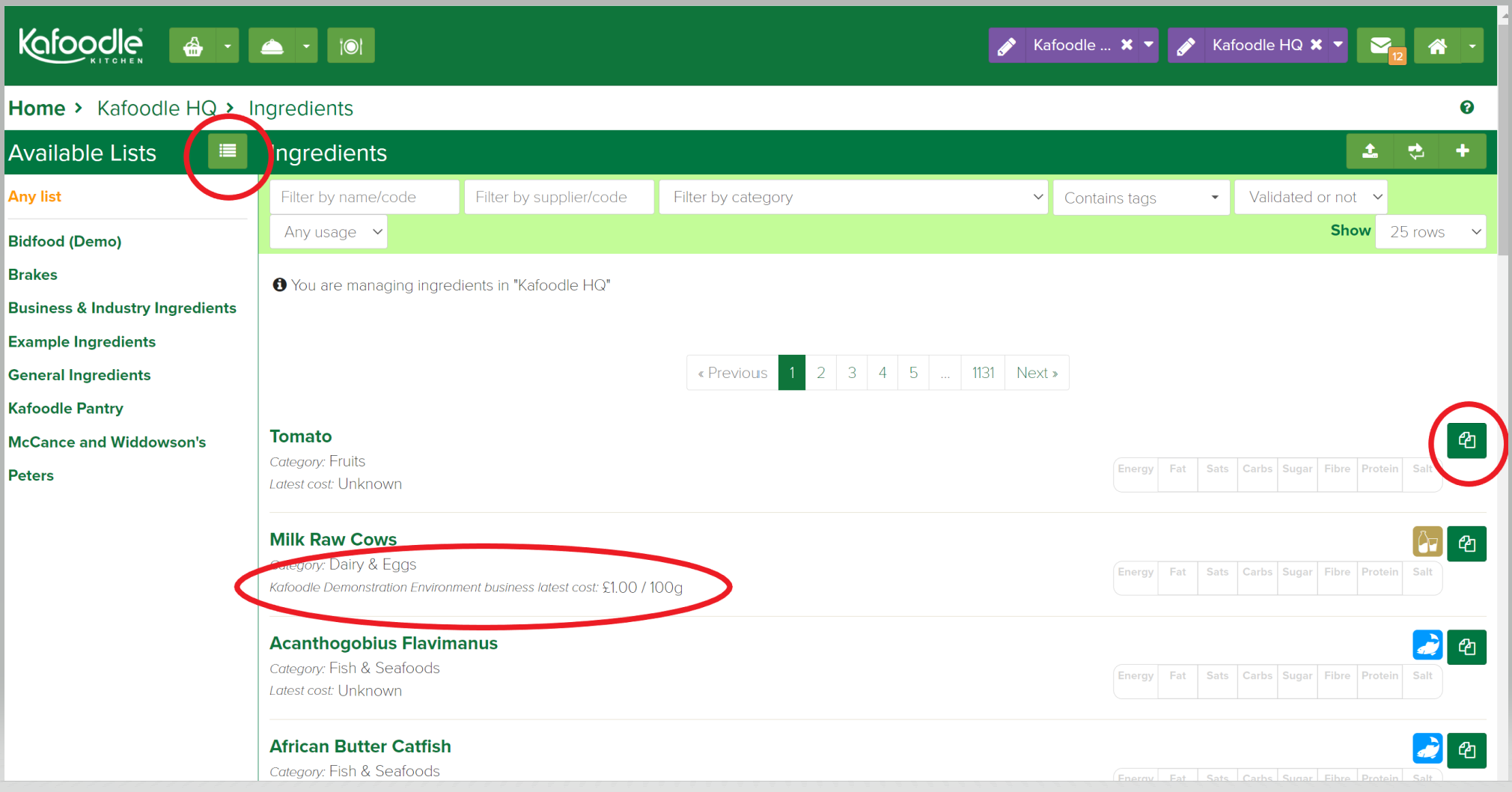Click milk allergen icon on Milk Raw Cows

pos(1427,542)
